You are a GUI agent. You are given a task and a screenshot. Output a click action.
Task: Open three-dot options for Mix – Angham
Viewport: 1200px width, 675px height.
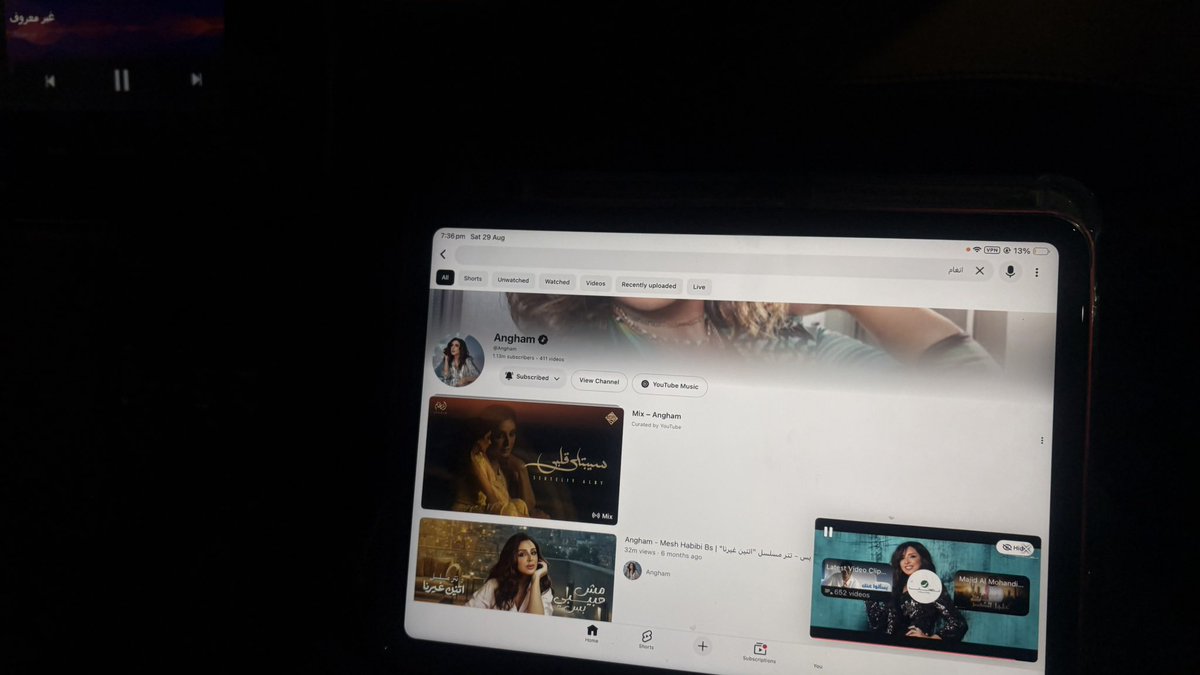[x=1042, y=440]
